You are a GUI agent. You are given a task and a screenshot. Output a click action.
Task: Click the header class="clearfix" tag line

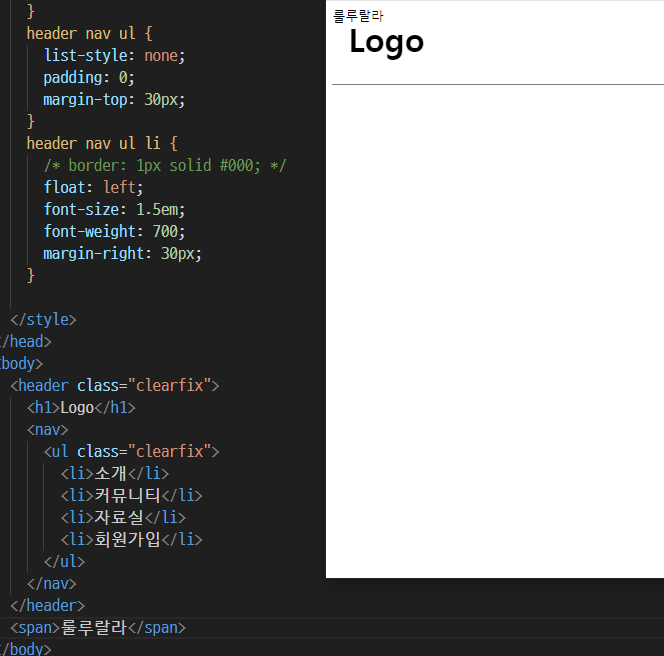115,385
